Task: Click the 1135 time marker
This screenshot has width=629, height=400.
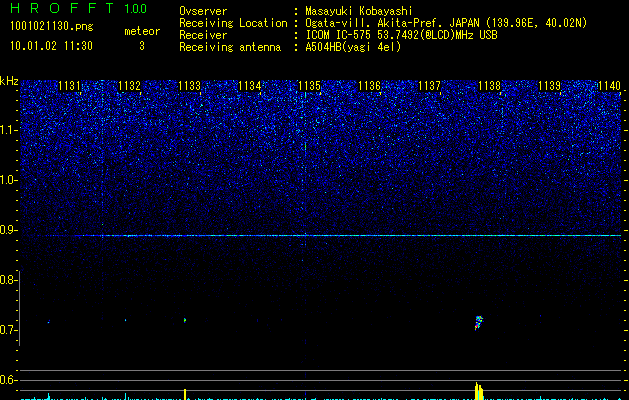Action: coord(309,86)
